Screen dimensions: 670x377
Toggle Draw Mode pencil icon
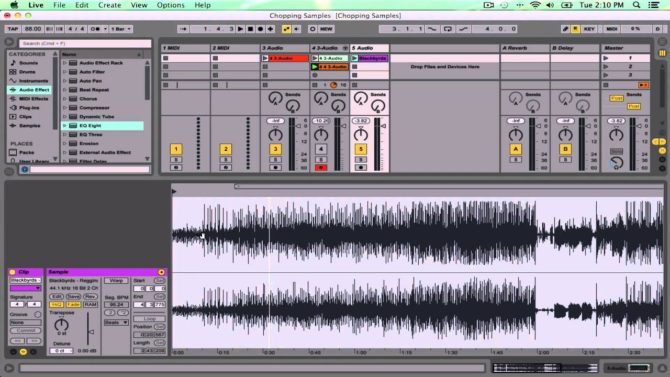click(x=565, y=29)
